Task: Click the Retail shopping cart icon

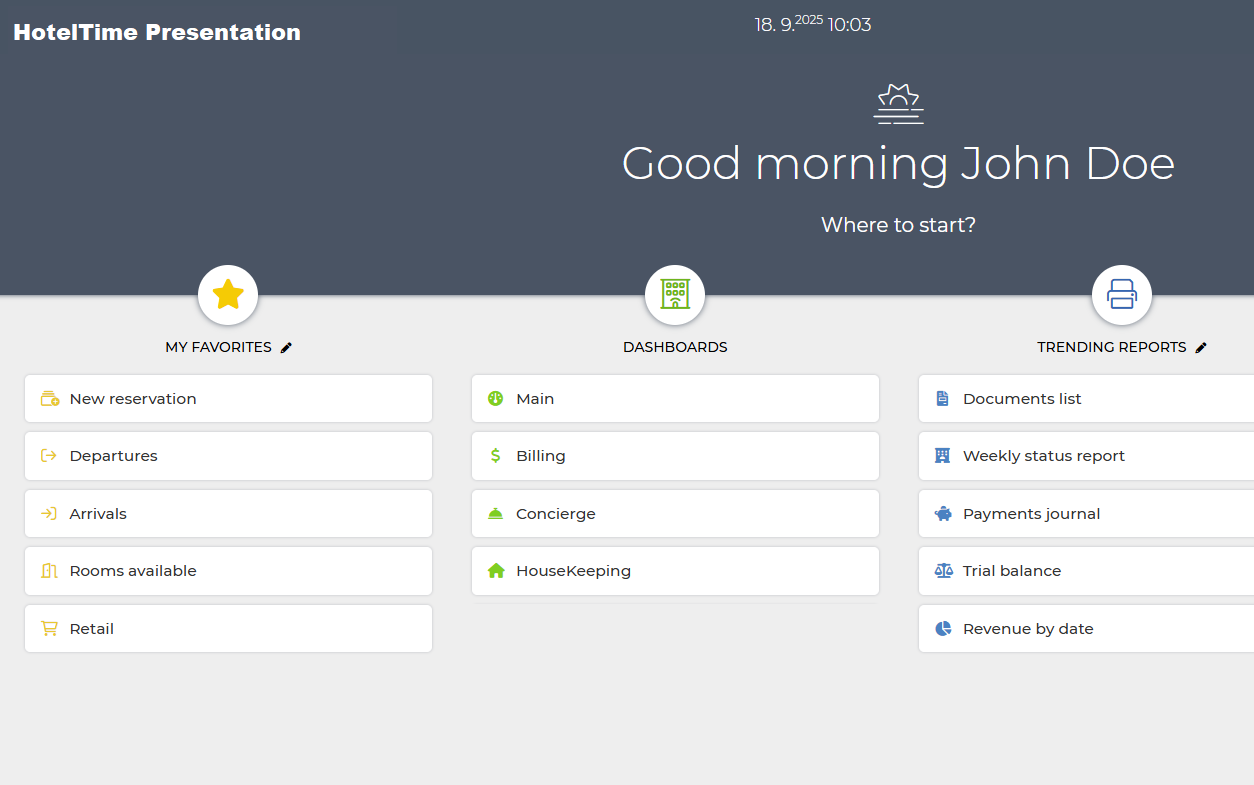Action: (x=49, y=629)
